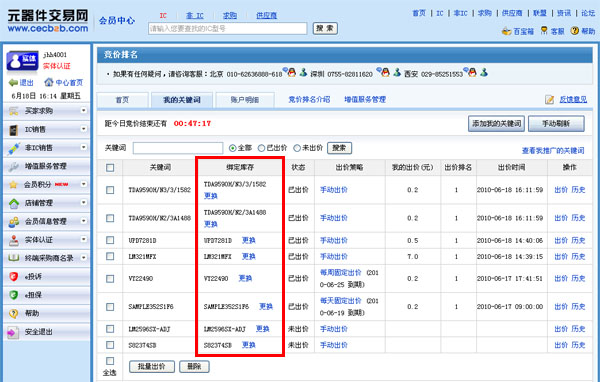The image size is (600, 382).
Task: Click the 关键词 search input field
Action: 178,148
